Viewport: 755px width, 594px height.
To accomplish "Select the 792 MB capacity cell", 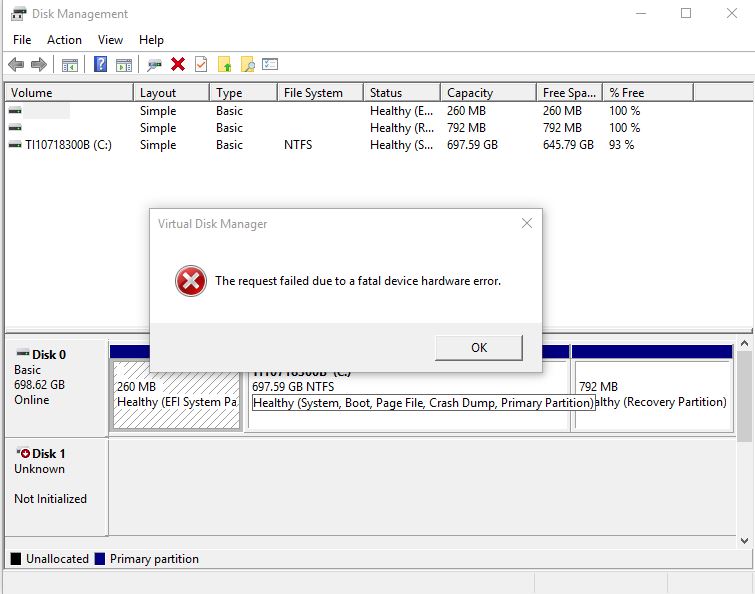I will pyautogui.click(x=466, y=128).
